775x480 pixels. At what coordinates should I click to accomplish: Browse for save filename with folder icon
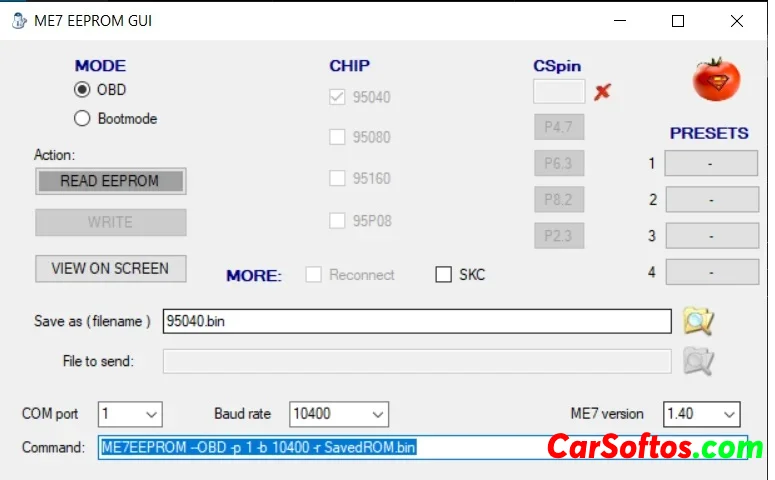[698, 321]
